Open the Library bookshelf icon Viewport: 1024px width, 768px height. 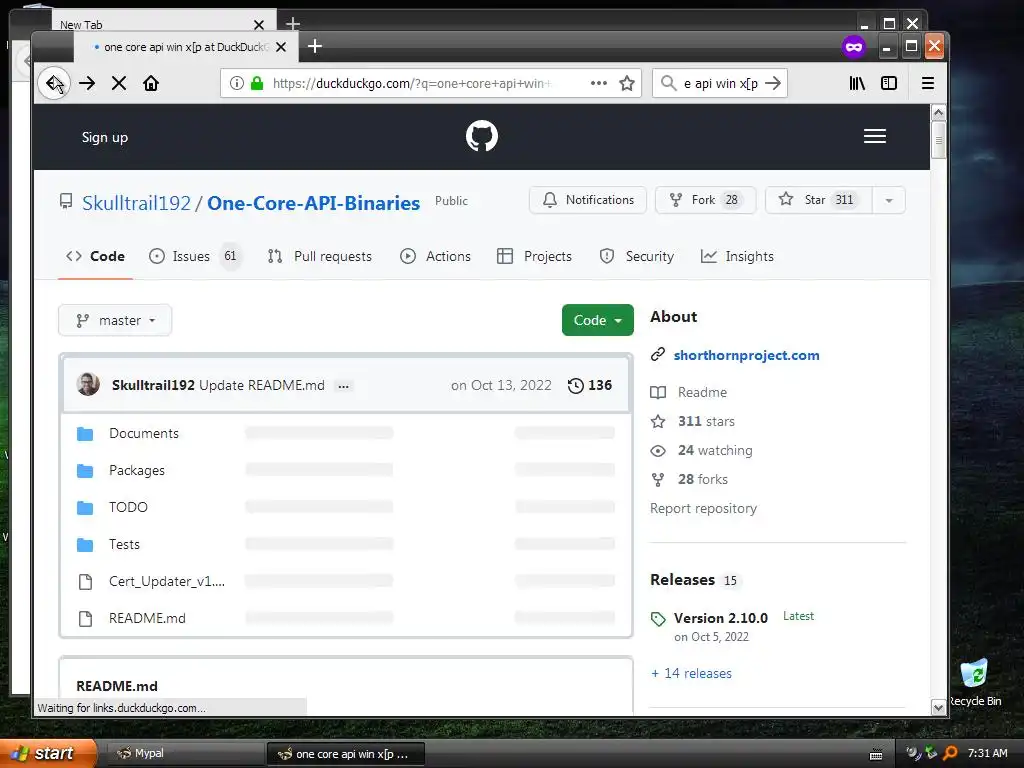pyautogui.click(x=857, y=83)
